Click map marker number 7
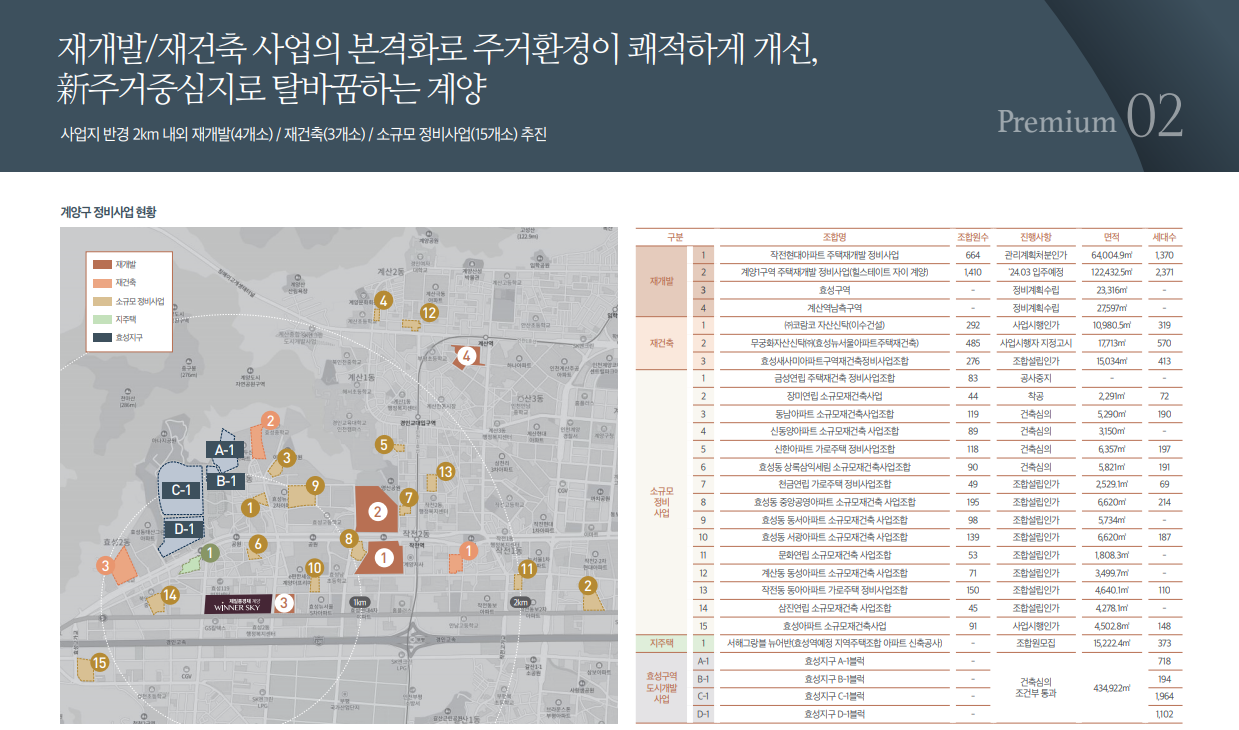This screenshot has width=1239, height=730. tap(407, 496)
